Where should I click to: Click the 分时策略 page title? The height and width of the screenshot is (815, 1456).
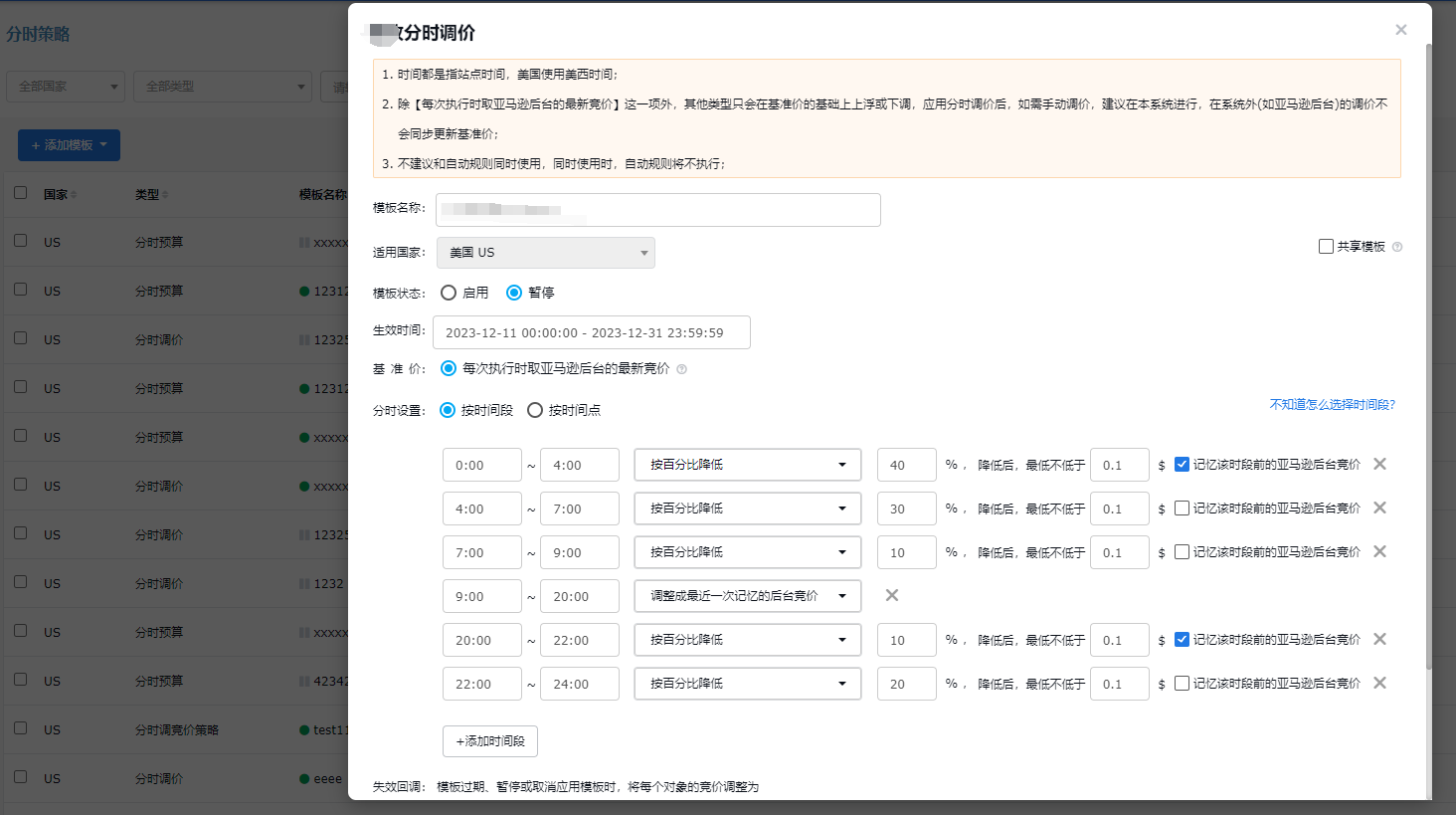pyautogui.click(x=38, y=34)
